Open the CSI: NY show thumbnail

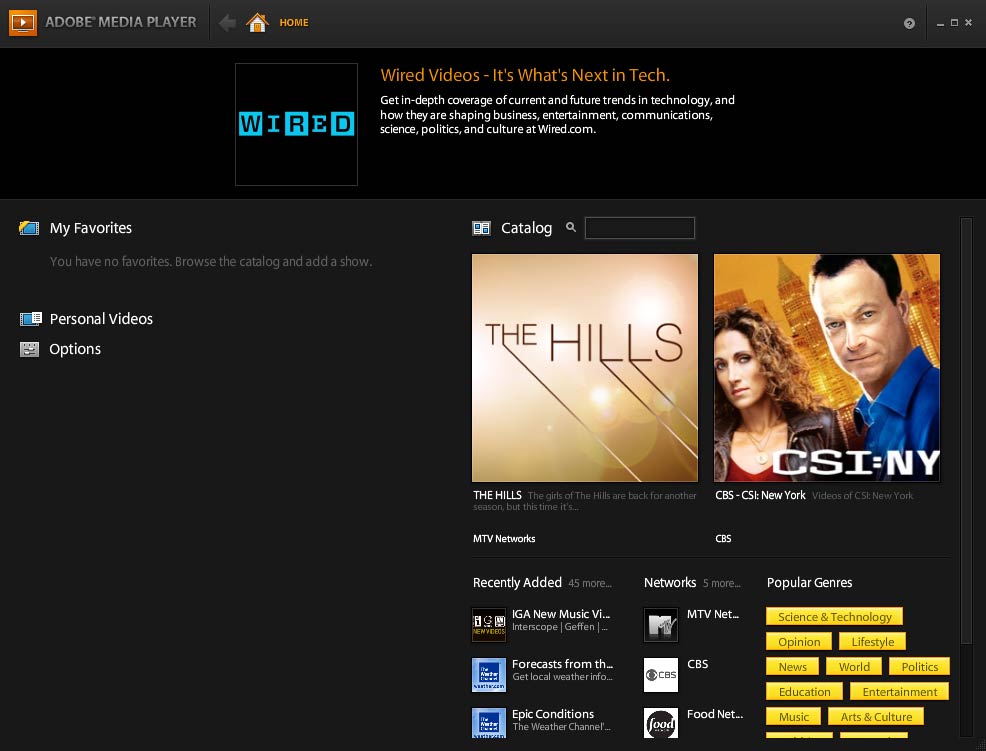[827, 368]
